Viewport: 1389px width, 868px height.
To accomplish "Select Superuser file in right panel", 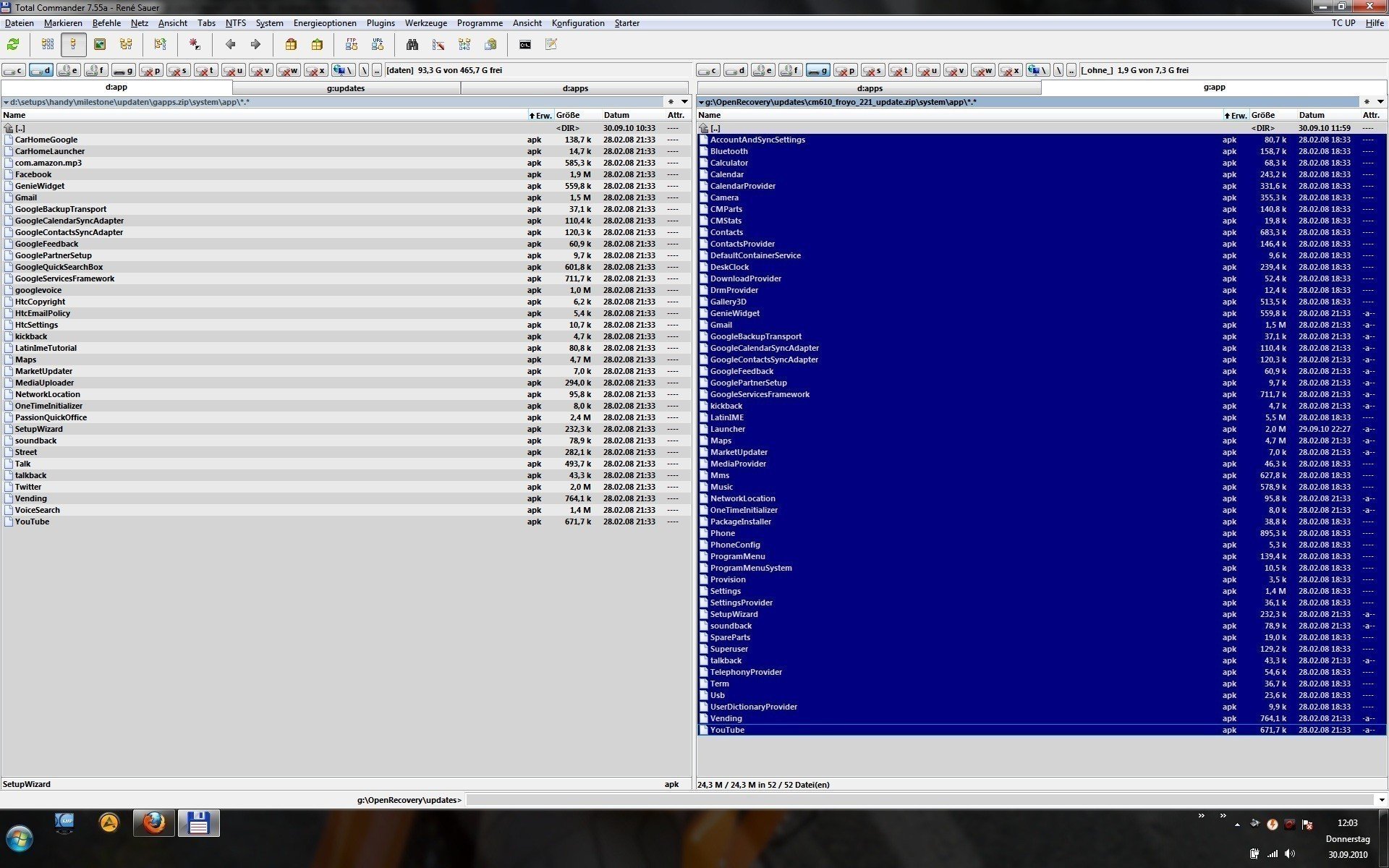I will coord(1042,649).
